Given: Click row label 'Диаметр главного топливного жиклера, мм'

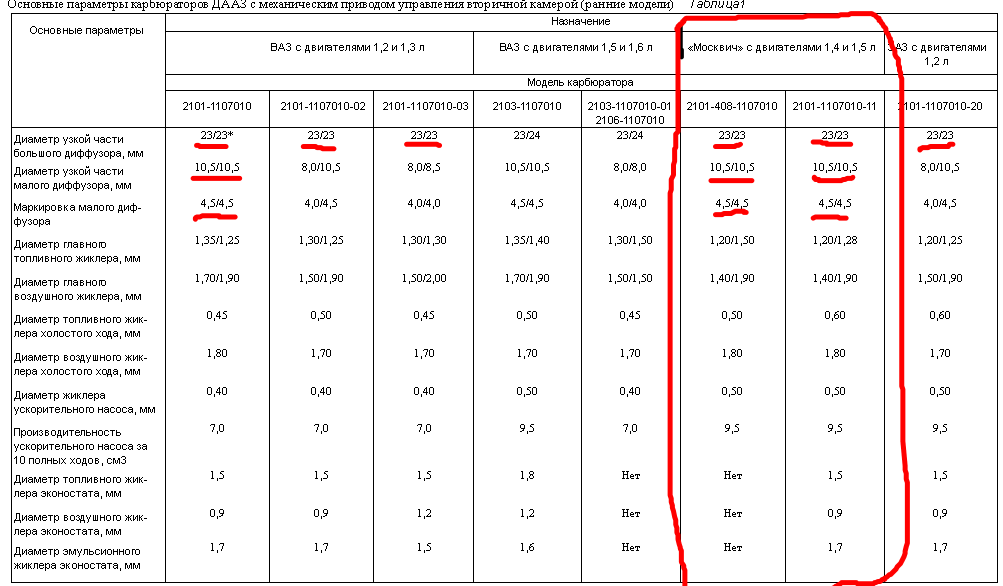Looking at the screenshot, I should click(77, 251).
